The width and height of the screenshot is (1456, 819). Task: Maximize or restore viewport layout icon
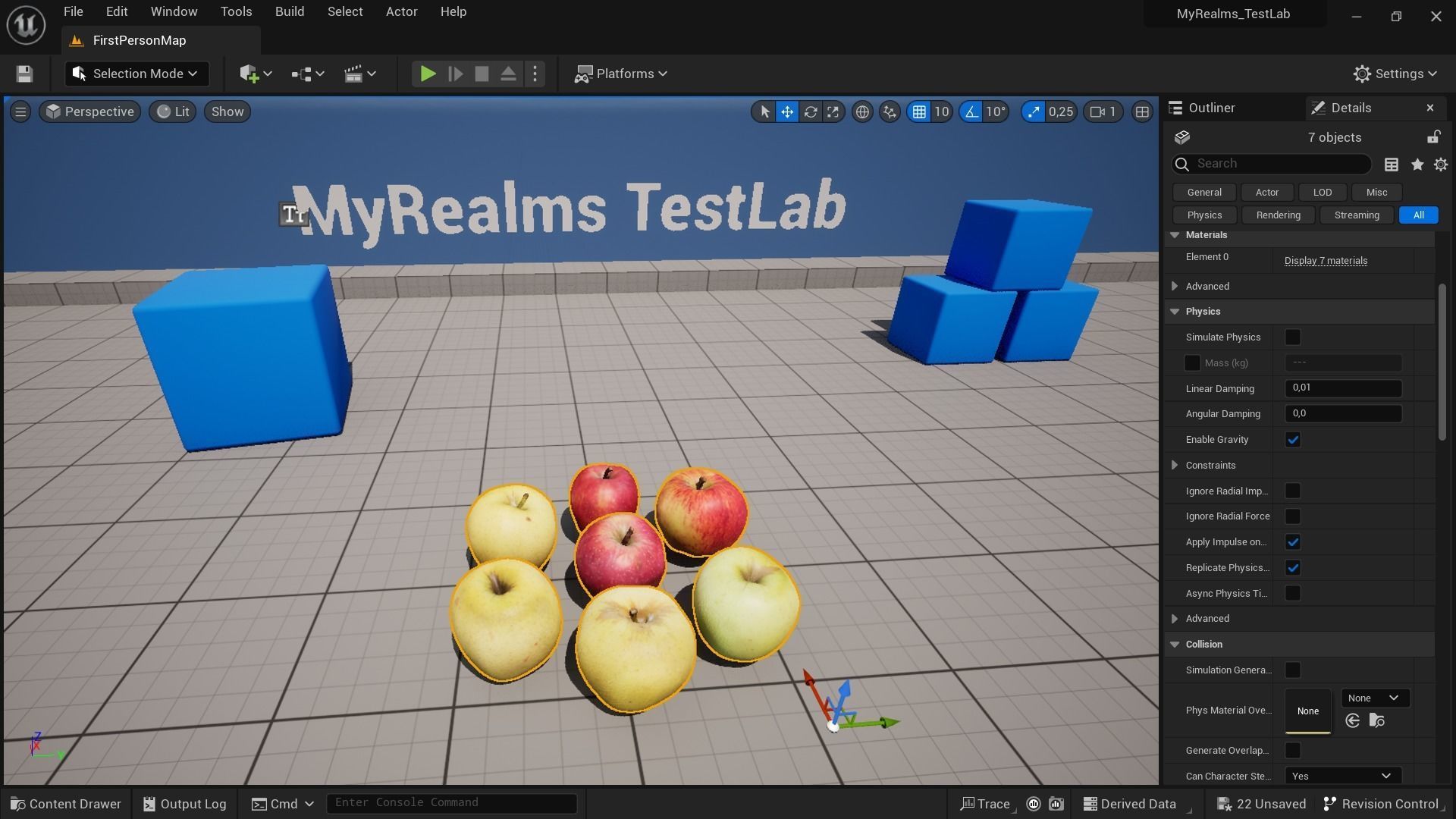(1142, 112)
